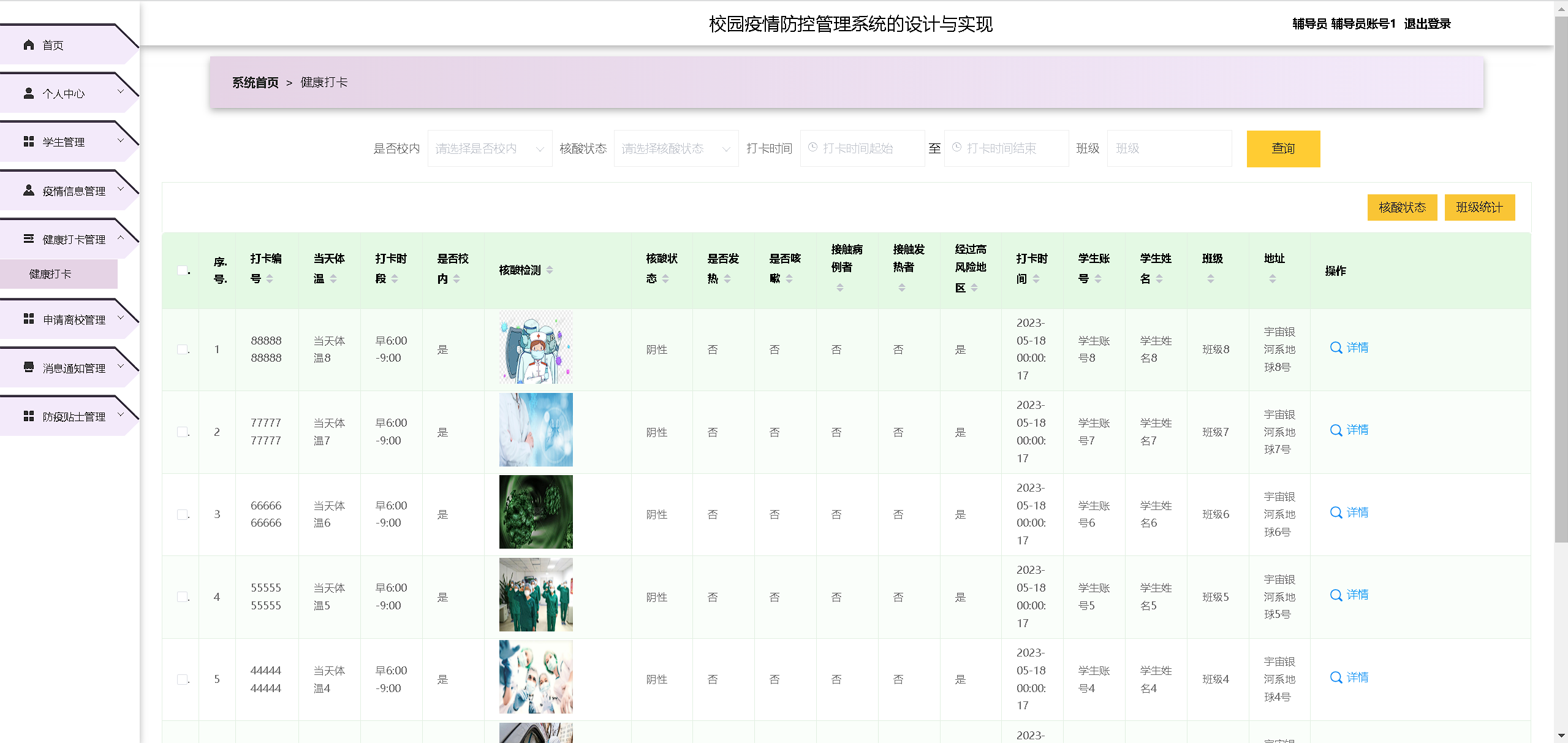Click the person icon beside 个人中心
Image resolution: width=1568 pixels, height=743 pixels.
point(28,93)
